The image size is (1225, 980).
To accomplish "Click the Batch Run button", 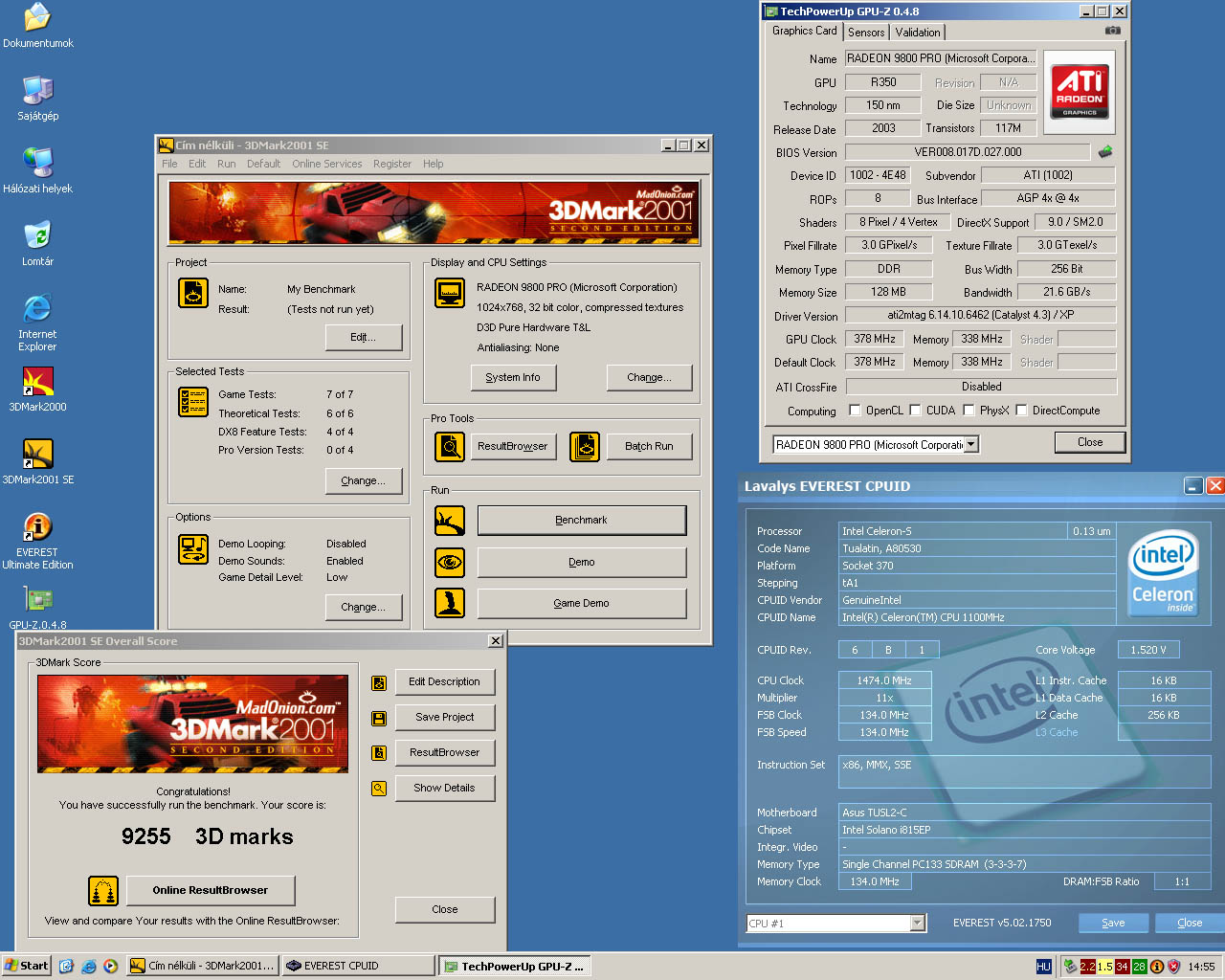I will point(649,447).
